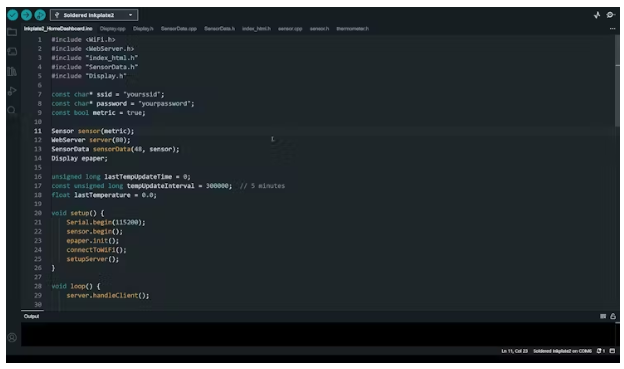Open the thermometer.h tab
Screen dimensions: 624x369
[x=353, y=29]
